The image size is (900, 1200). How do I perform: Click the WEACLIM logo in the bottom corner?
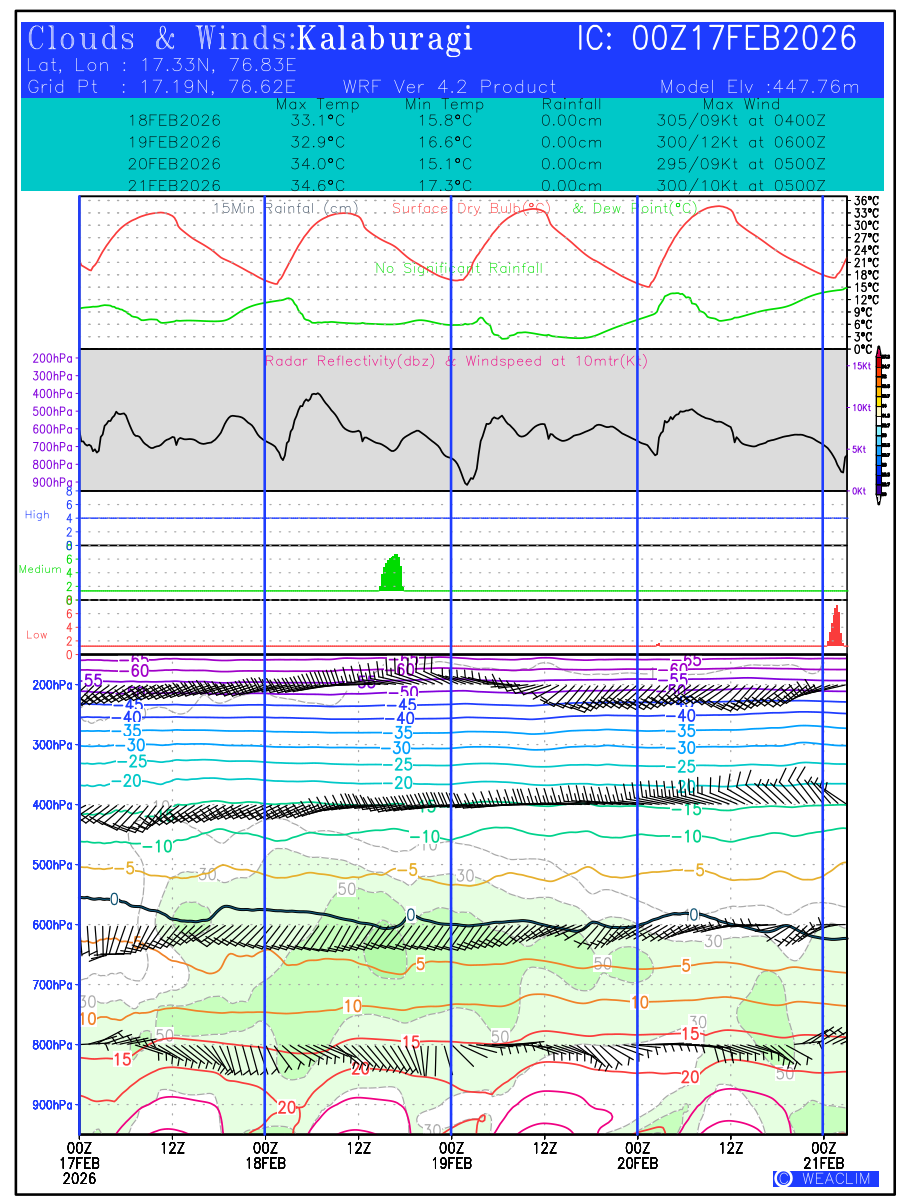tap(826, 1178)
